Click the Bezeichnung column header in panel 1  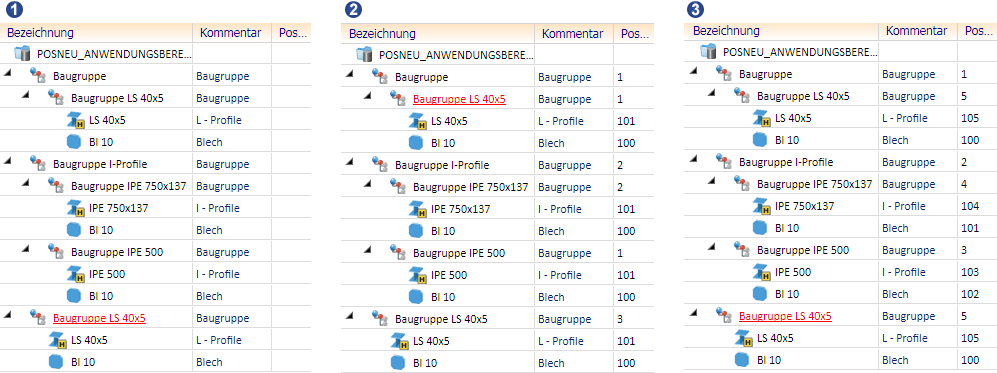coord(97,33)
